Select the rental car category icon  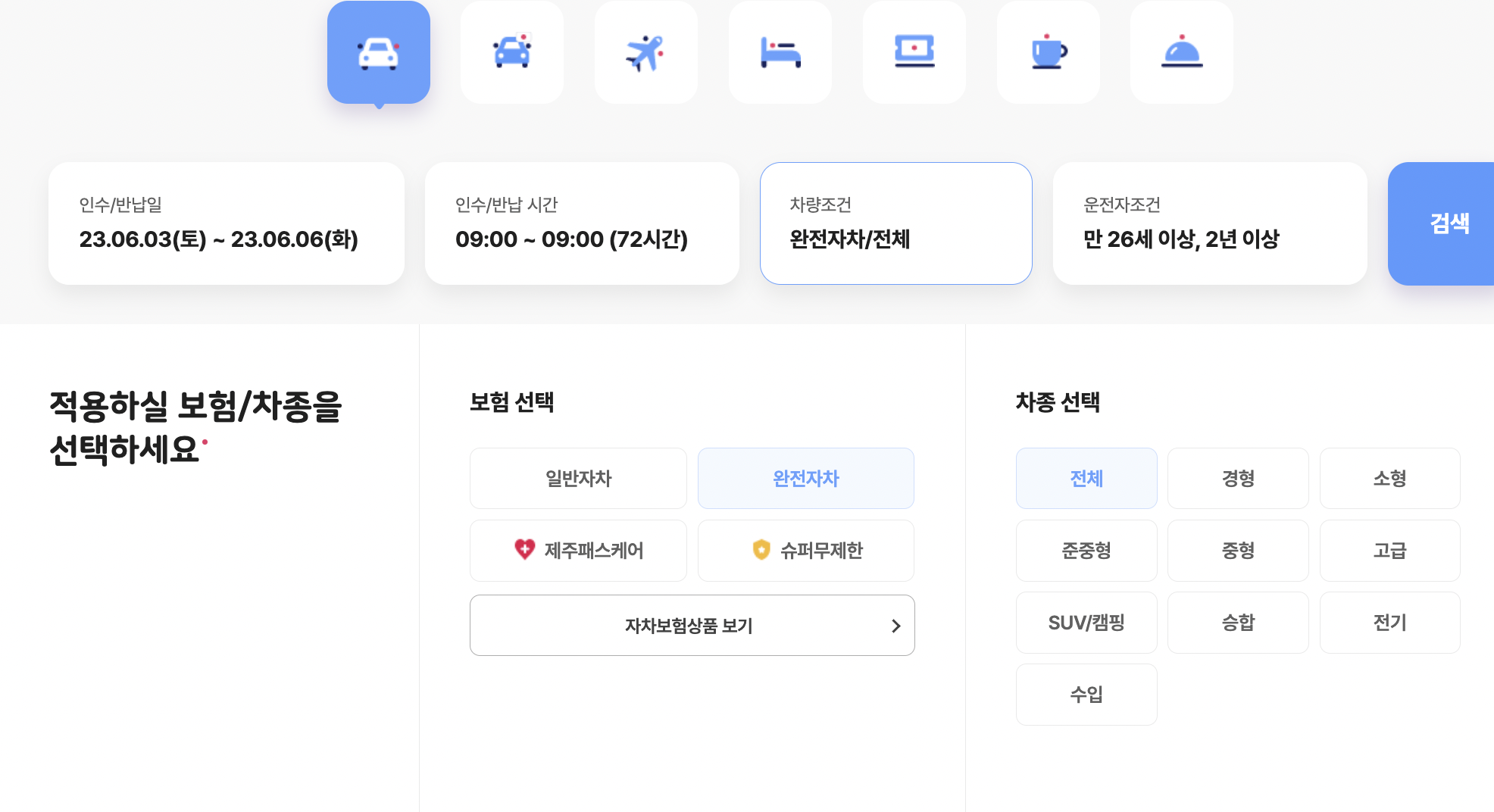tap(378, 52)
